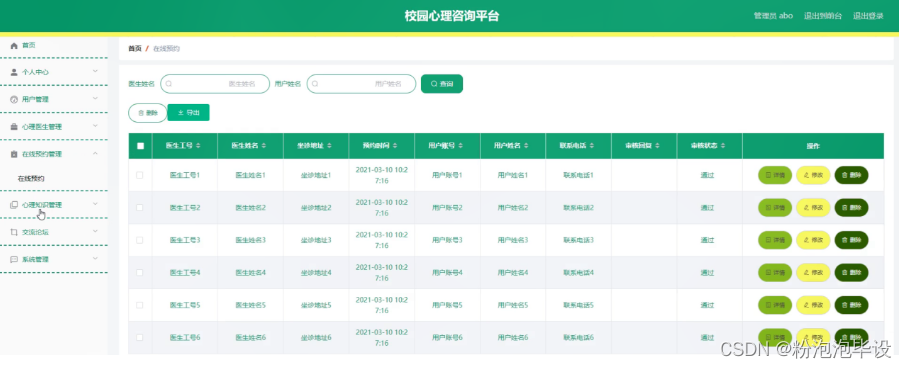Click 退出到前台 in the top bar
The height and width of the screenshot is (368, 907).
[x=823, y=16]
